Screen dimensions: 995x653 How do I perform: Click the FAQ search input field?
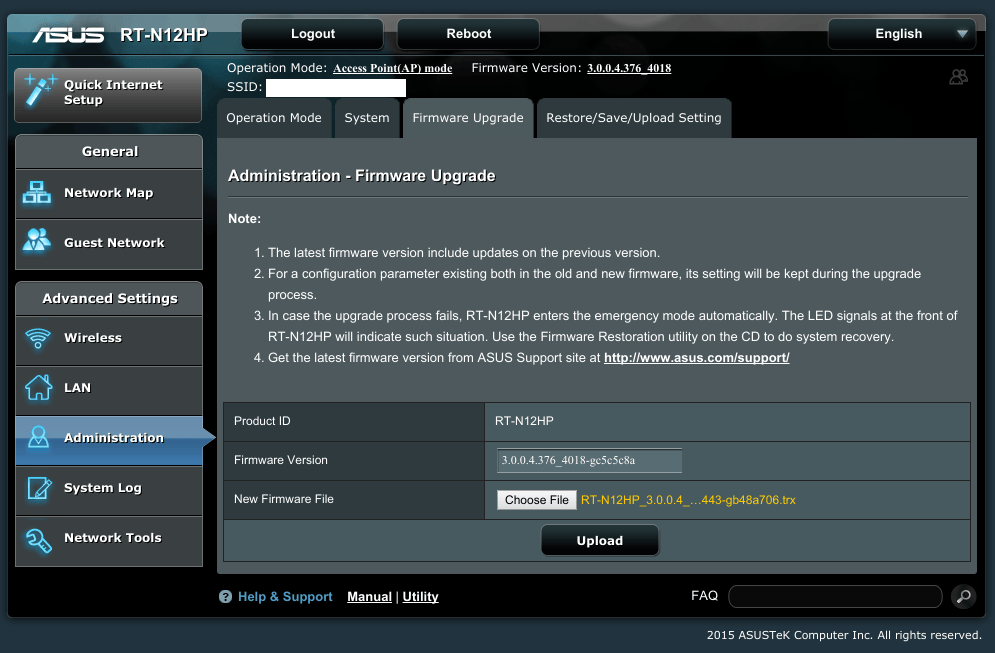pos(835,597)
